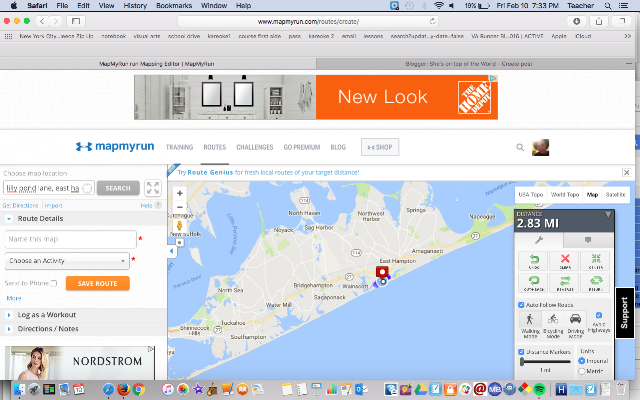Toggle Avoid Highways checkbox
The height and width of the screenshot is (400, 640).
click(599, 315)
